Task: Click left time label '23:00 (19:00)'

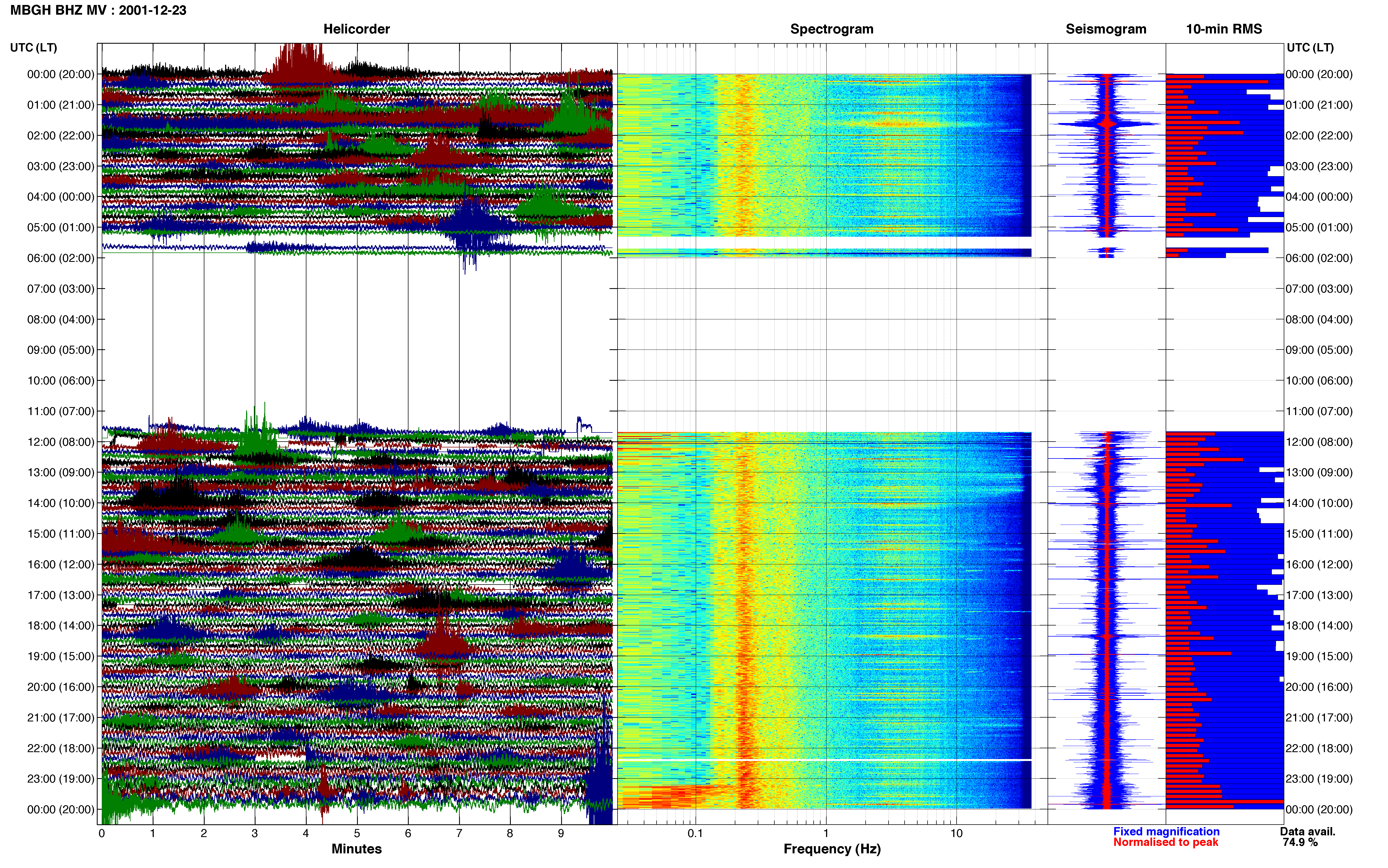Action: pos(61,778)
